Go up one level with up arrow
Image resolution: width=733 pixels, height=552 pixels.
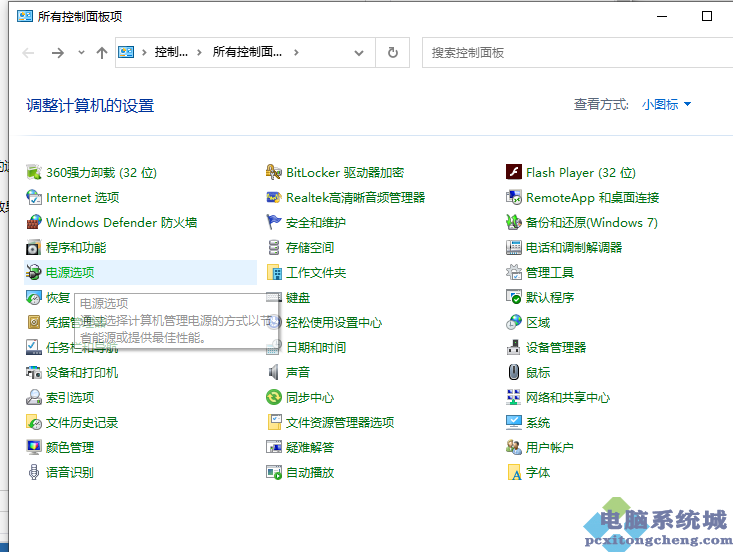click(101, 52)
